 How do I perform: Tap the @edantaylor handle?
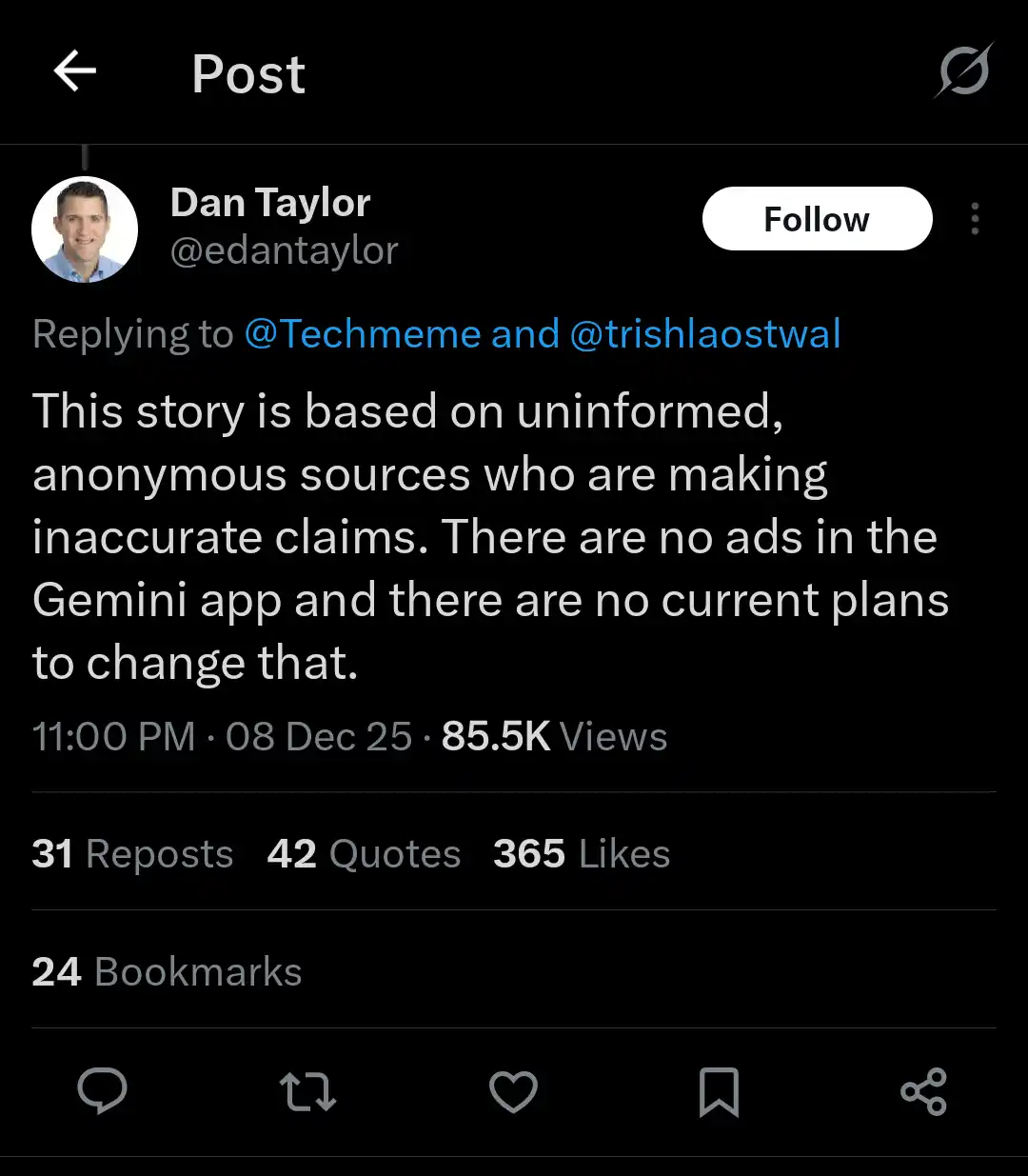click(x=284, y=250)
